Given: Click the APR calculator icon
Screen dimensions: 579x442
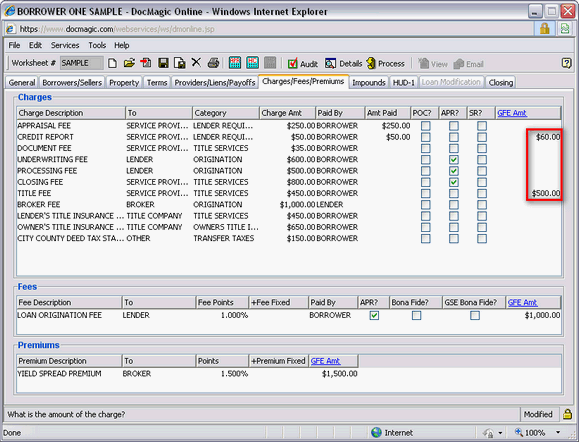Looking at the screenshot, I should coord(234,63).
